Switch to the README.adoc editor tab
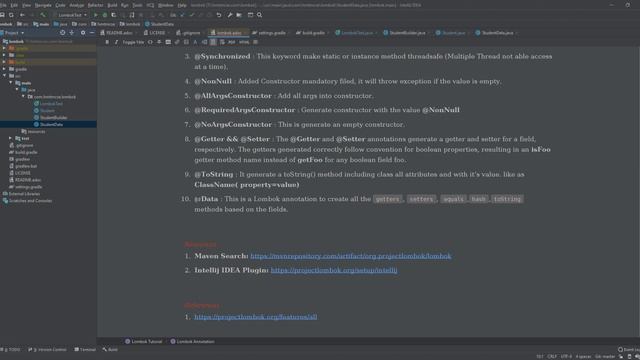The width and height of the screenshot is (640, 360). (x=117, y=33)
